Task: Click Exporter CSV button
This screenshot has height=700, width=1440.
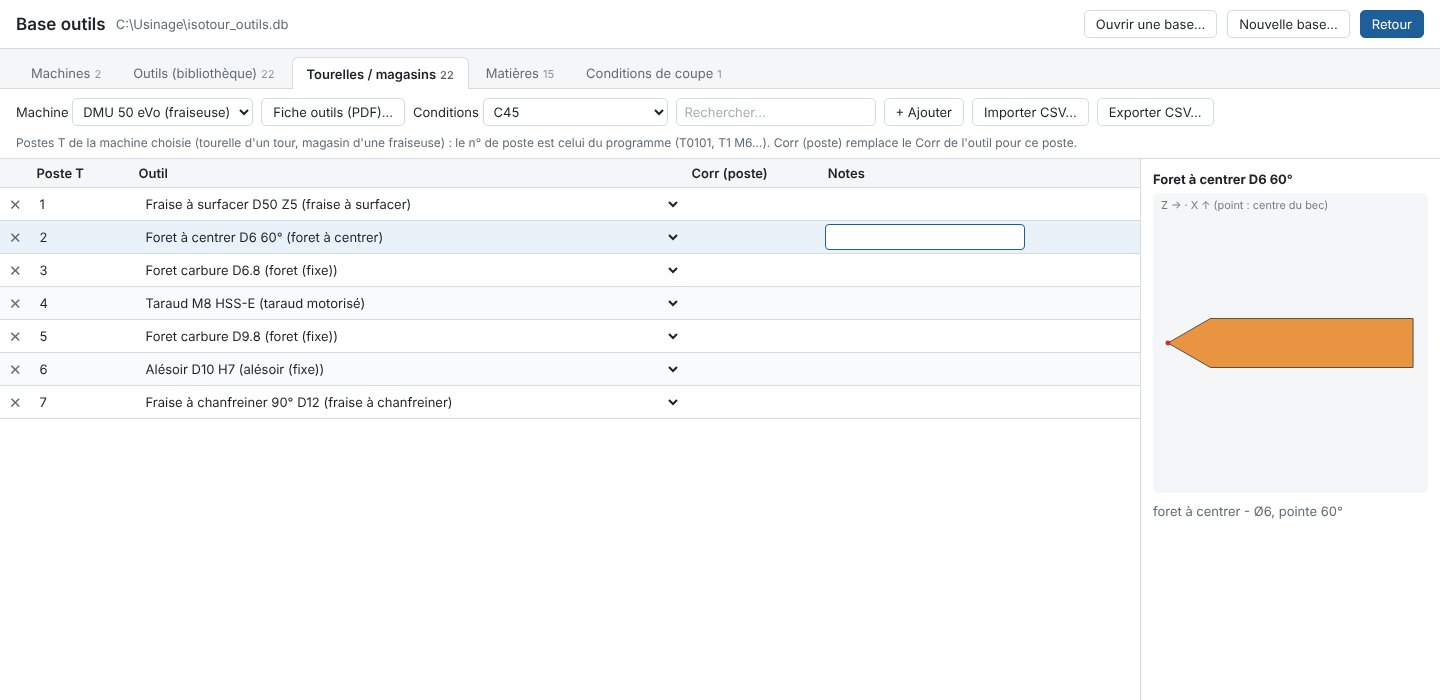Action: pyautogui.click(x=1155, y=112)
